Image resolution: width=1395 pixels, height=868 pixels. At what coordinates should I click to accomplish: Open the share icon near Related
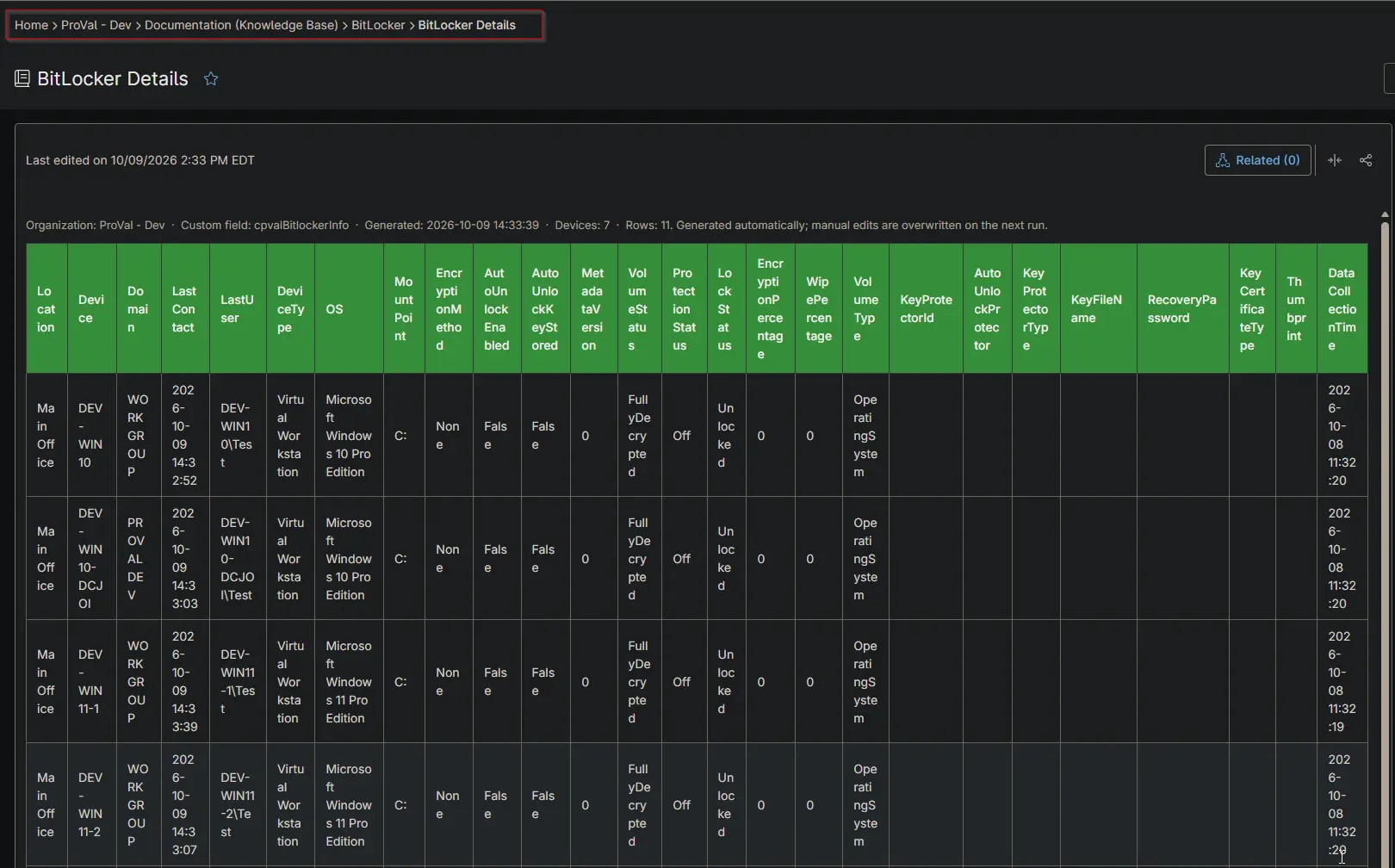click(x=1366, y=160)
